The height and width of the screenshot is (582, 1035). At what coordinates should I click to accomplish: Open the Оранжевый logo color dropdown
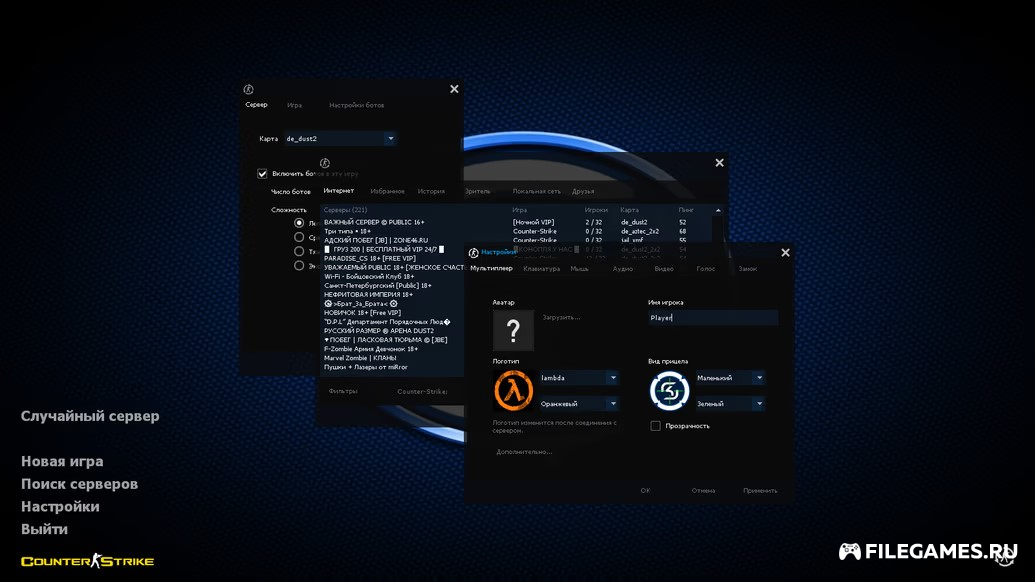[579, 404]
